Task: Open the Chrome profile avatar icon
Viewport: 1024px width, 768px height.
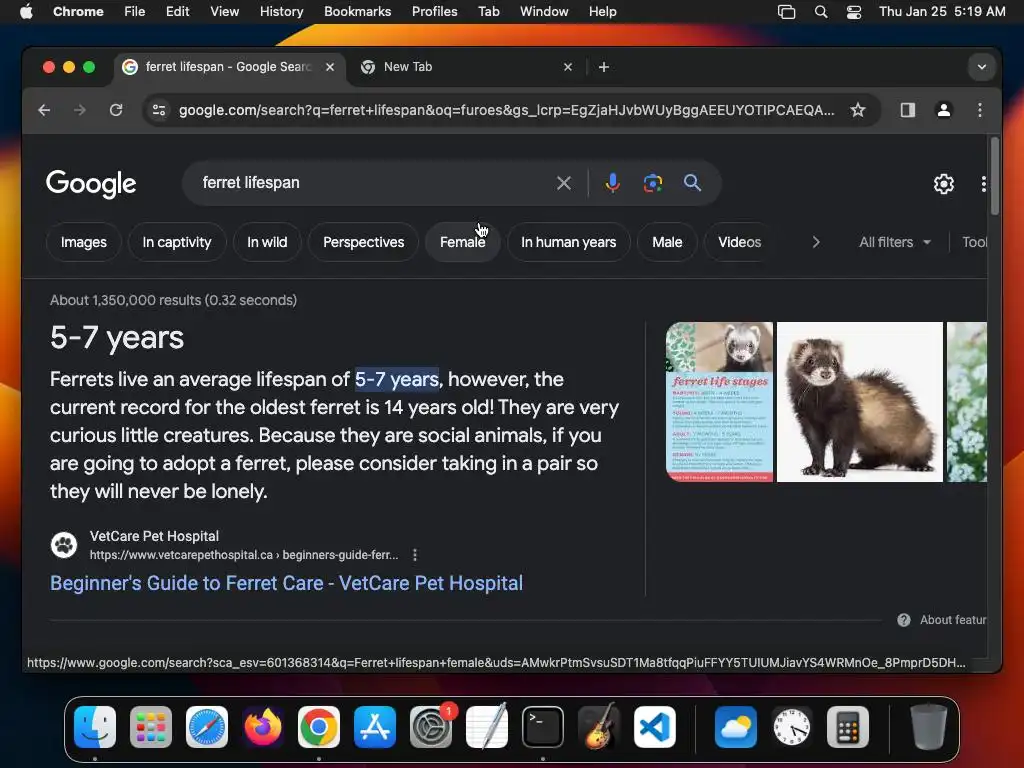Action: [944, 110]
